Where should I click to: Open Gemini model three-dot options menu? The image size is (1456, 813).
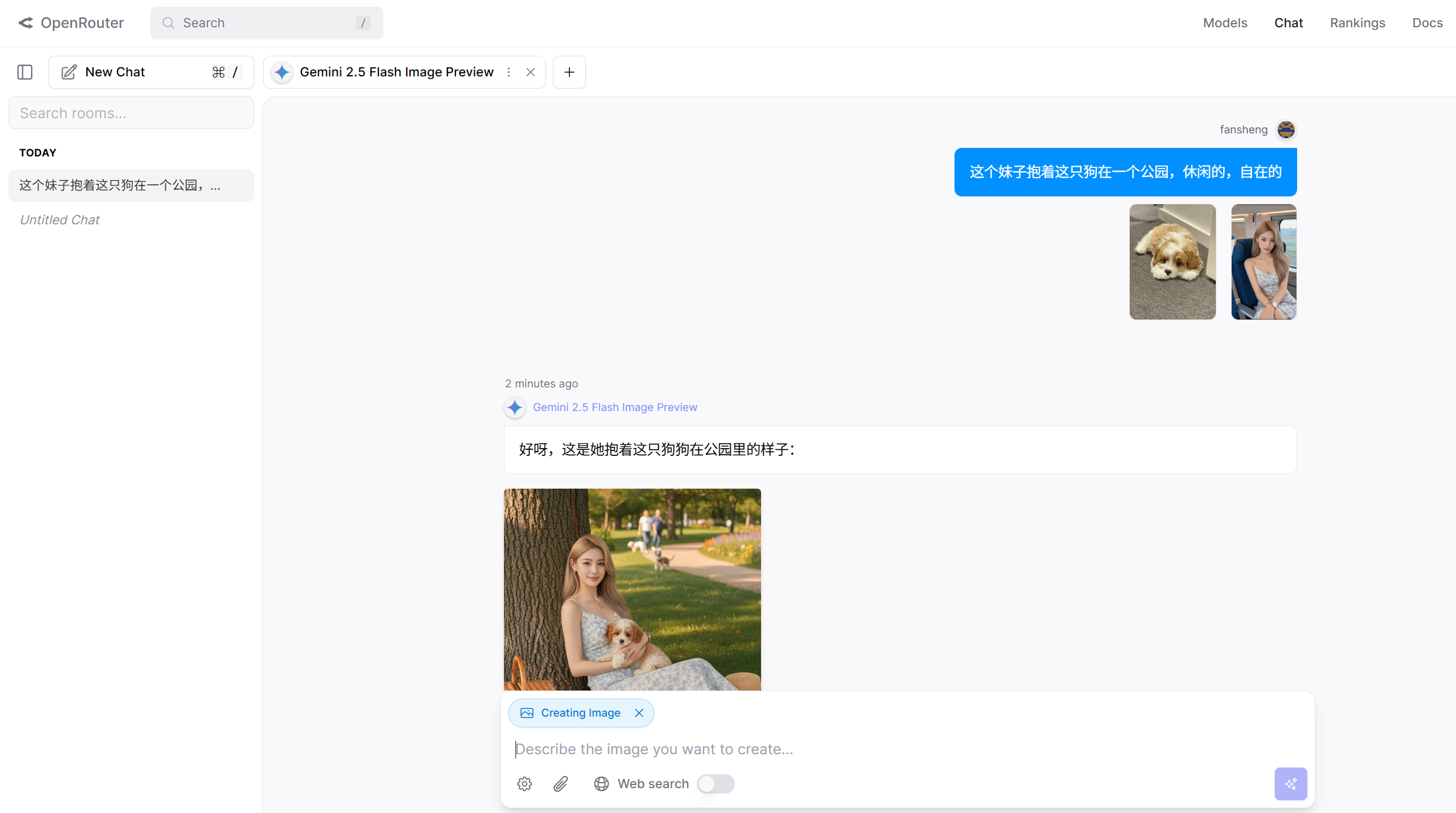(509, 72)
